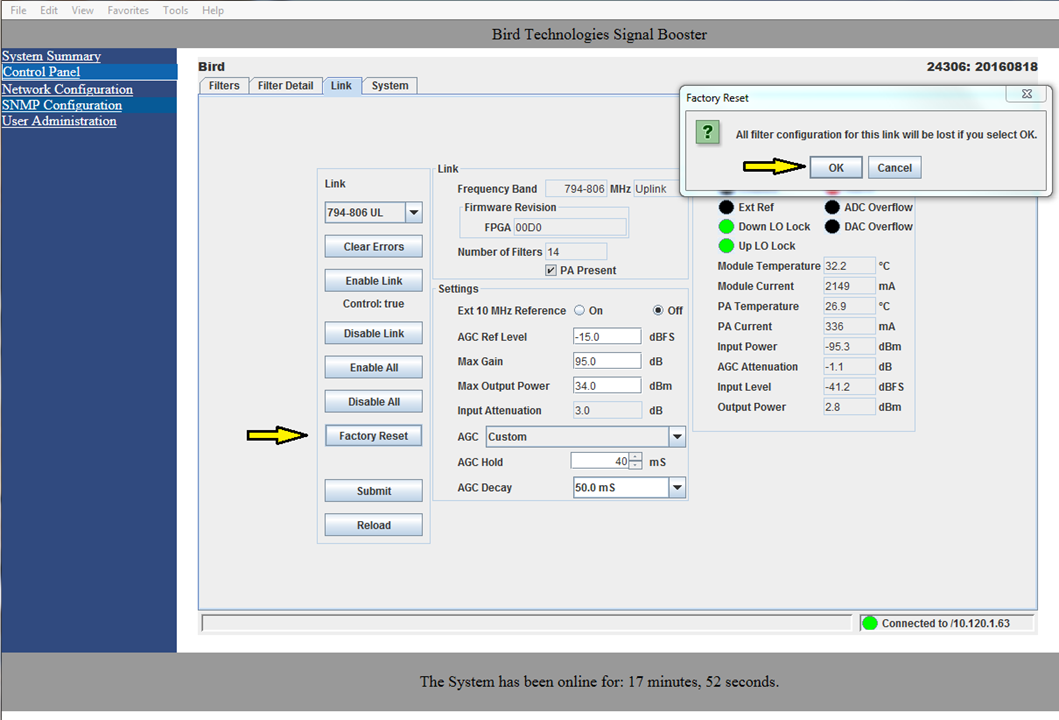Open the Edit menu
This screenshot has width=1059, height=720.
[49, 10]
